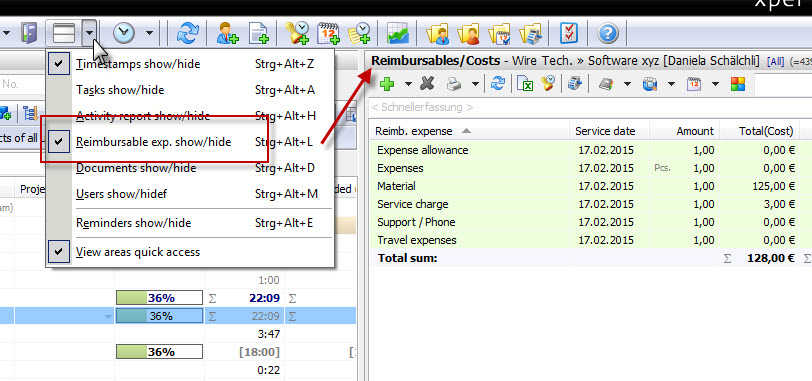Click the second folder with person icon
This screenshot has height=381, width=812.
point(469,34)
